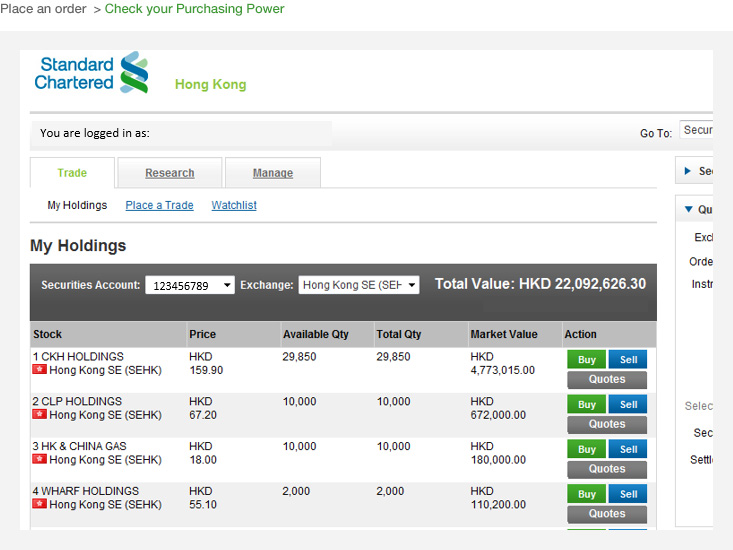This screenshot has width=733, height=550.
Task: Click Buy for HK & CHINA GAS
Action: pos(587,449)
